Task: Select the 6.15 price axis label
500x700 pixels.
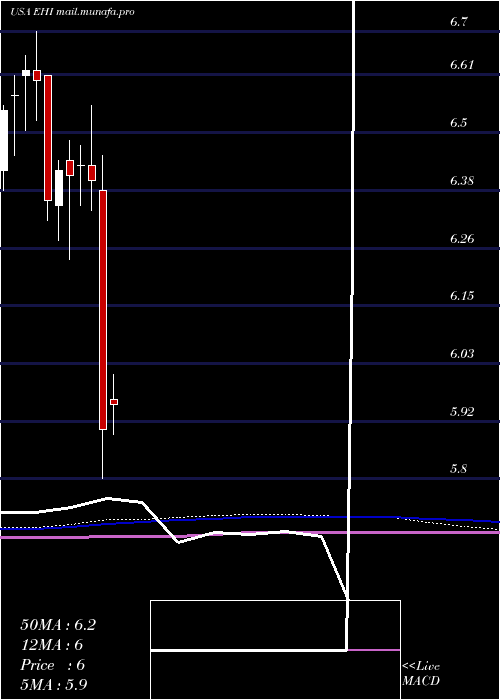Action: pos(462,296)
